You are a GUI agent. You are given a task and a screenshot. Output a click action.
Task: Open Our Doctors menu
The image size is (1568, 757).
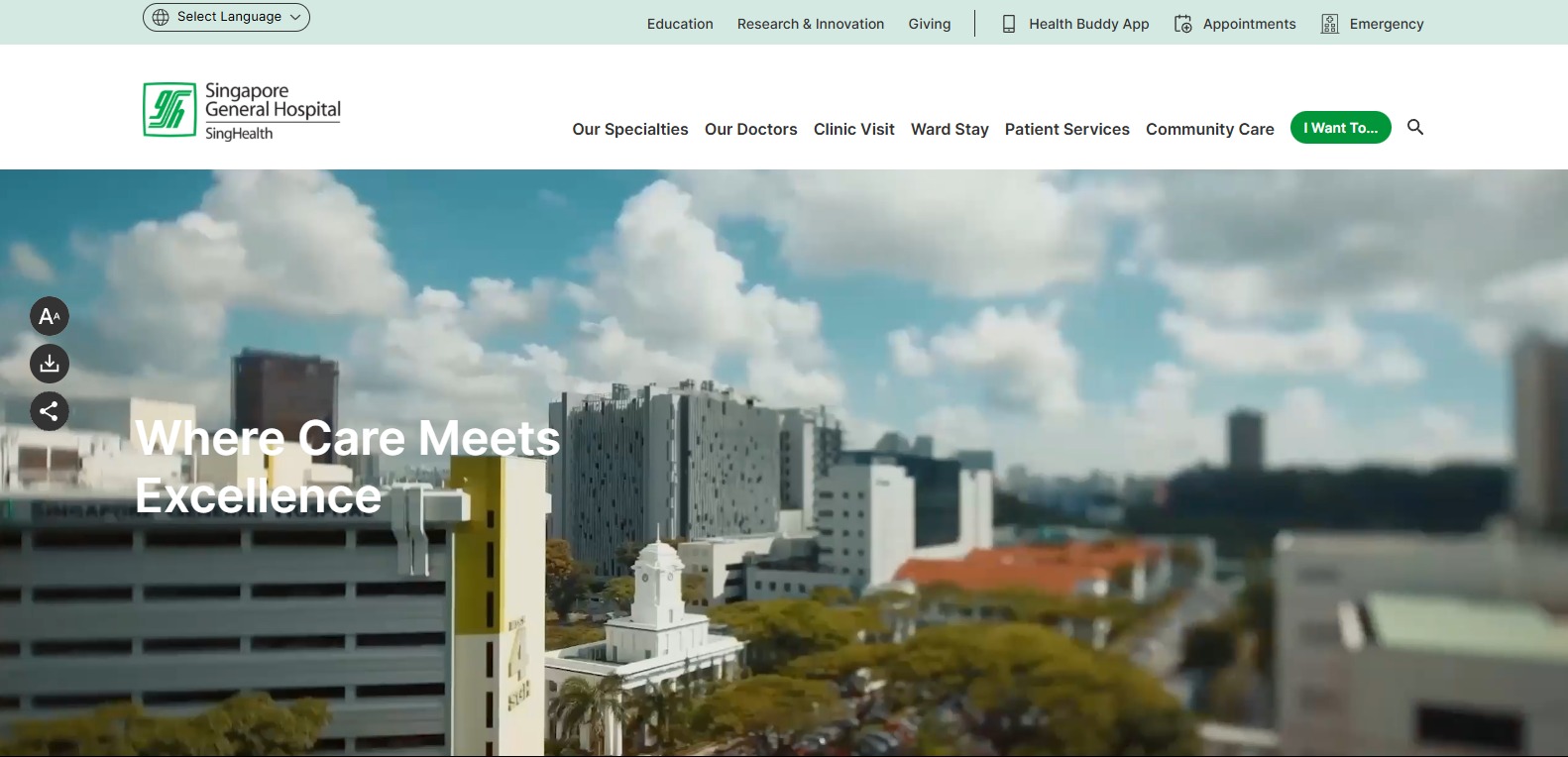(751, 129)
